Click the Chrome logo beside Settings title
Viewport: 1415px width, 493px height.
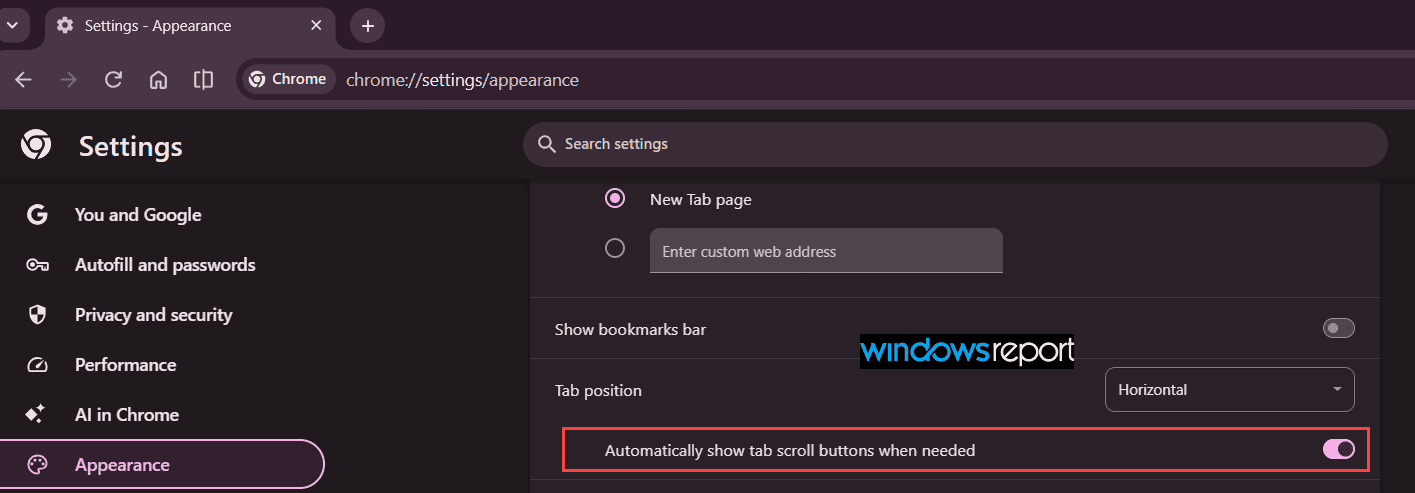36,146
